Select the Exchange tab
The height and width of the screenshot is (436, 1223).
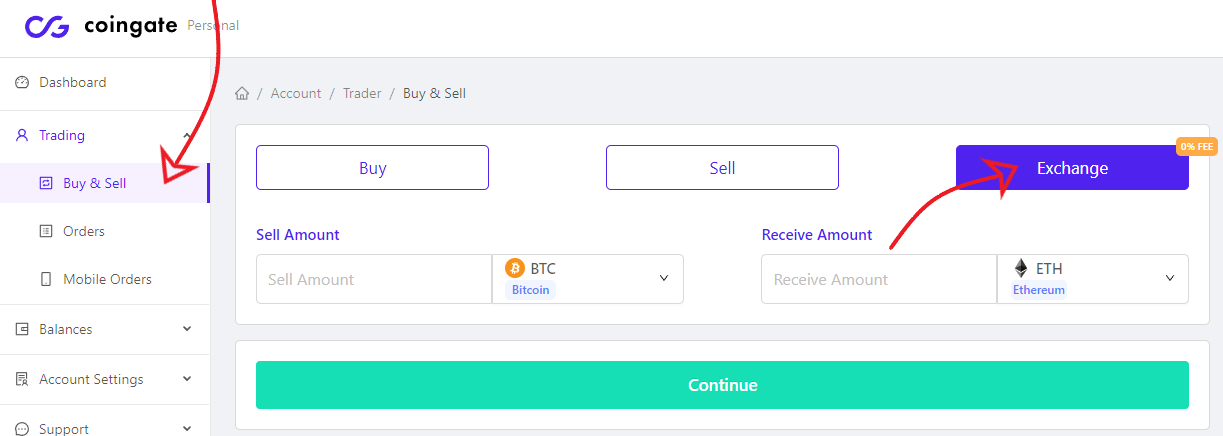pyautogui.click(x=1072, y=168)
